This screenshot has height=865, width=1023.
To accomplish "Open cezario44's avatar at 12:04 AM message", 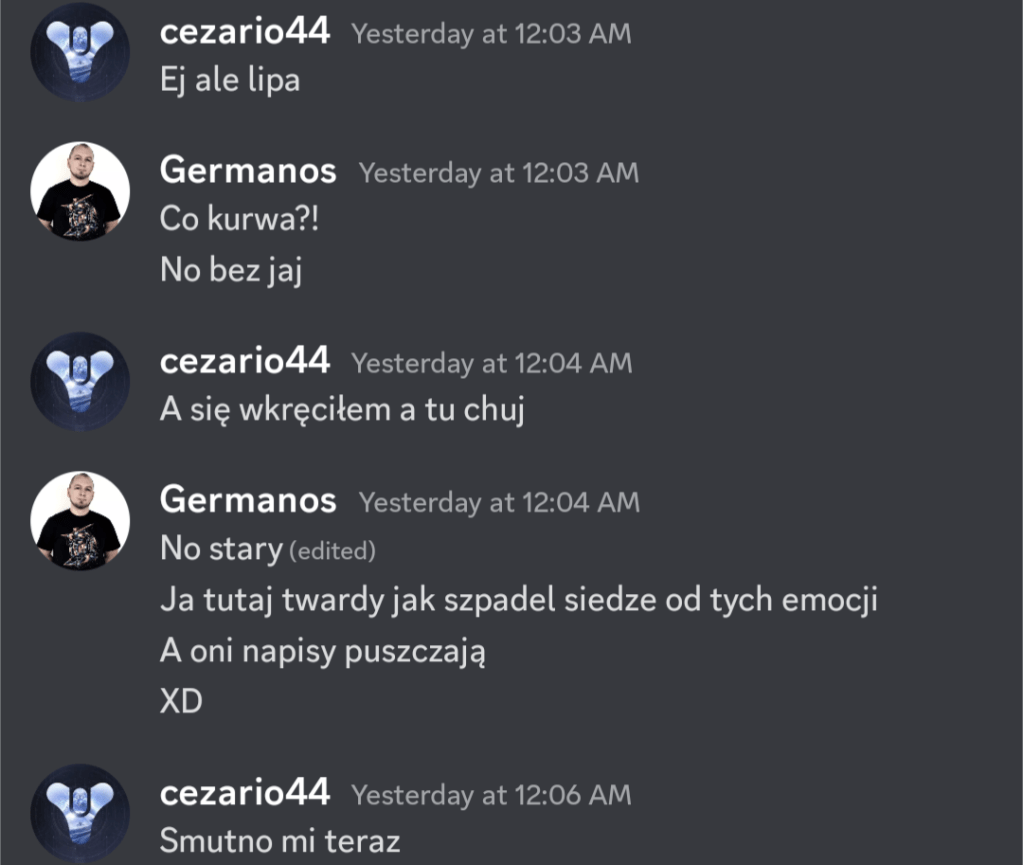I will pyautogui.click(x=80, y=382).
